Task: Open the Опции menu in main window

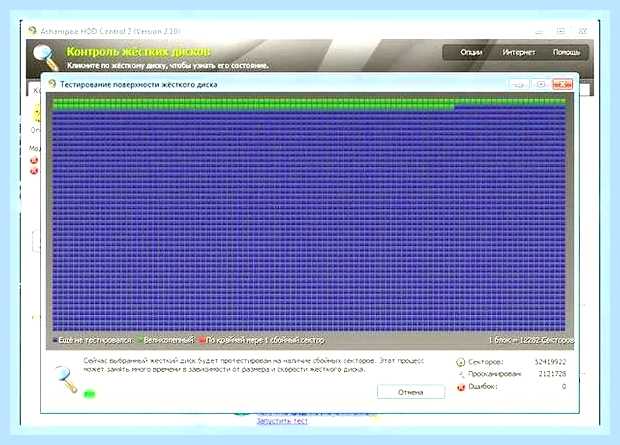Action: coord(471,52)
